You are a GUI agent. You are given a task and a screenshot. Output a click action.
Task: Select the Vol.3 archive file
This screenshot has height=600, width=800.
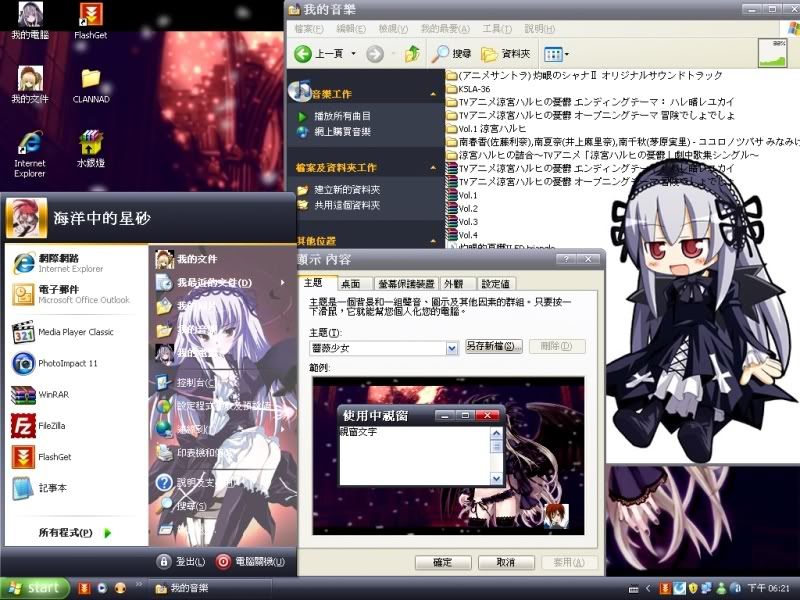coord(462,222)
